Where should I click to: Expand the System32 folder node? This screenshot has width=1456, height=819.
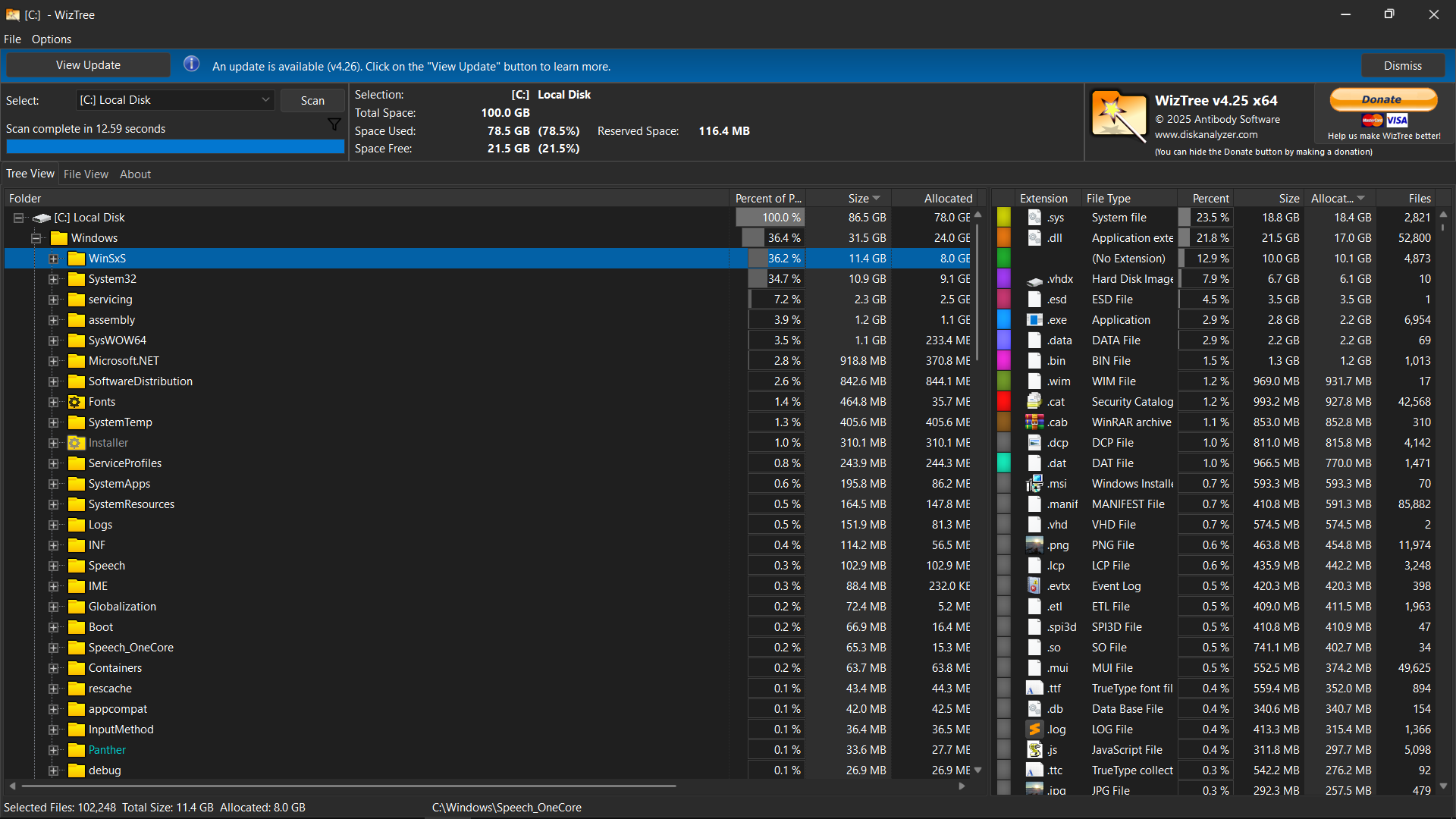coord(53,279)
